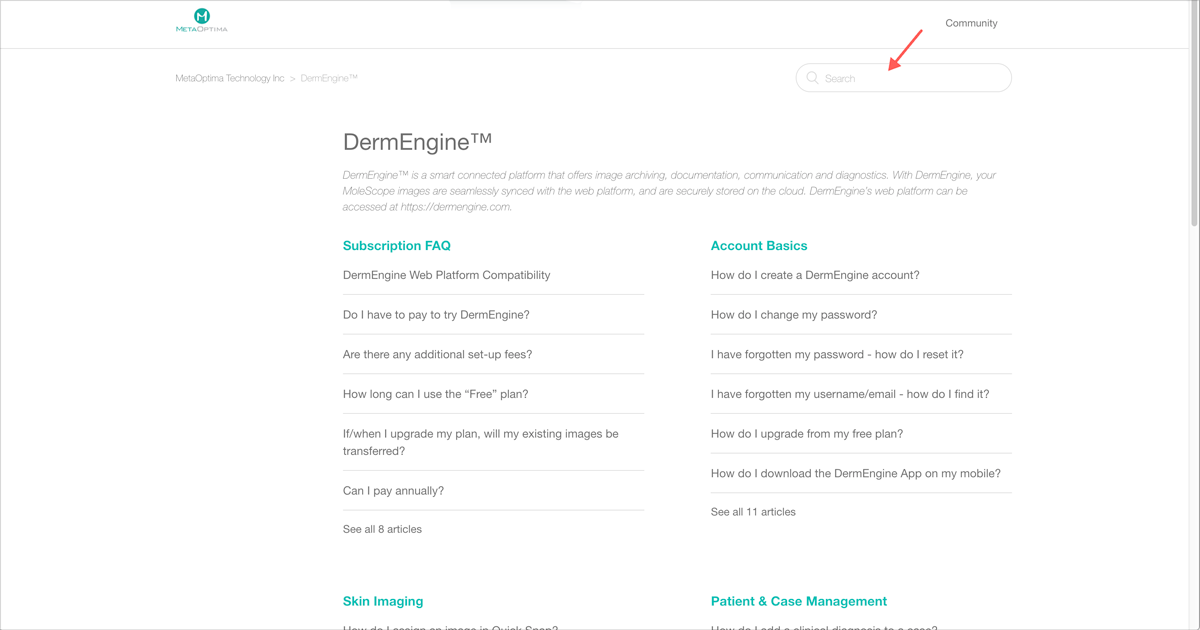
Task: Open the Account Basics section heading
Action: pyautogui.click(x=758, y=245)
